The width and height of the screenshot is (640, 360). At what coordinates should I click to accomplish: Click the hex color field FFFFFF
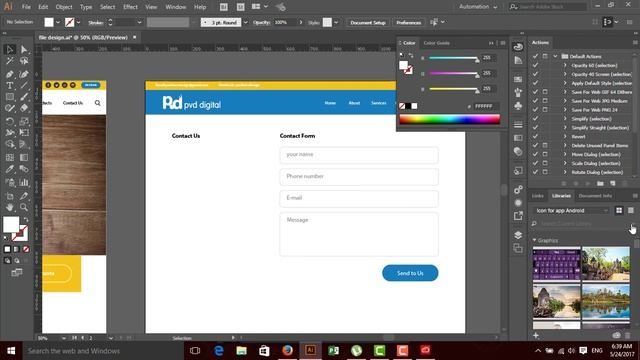487,106
